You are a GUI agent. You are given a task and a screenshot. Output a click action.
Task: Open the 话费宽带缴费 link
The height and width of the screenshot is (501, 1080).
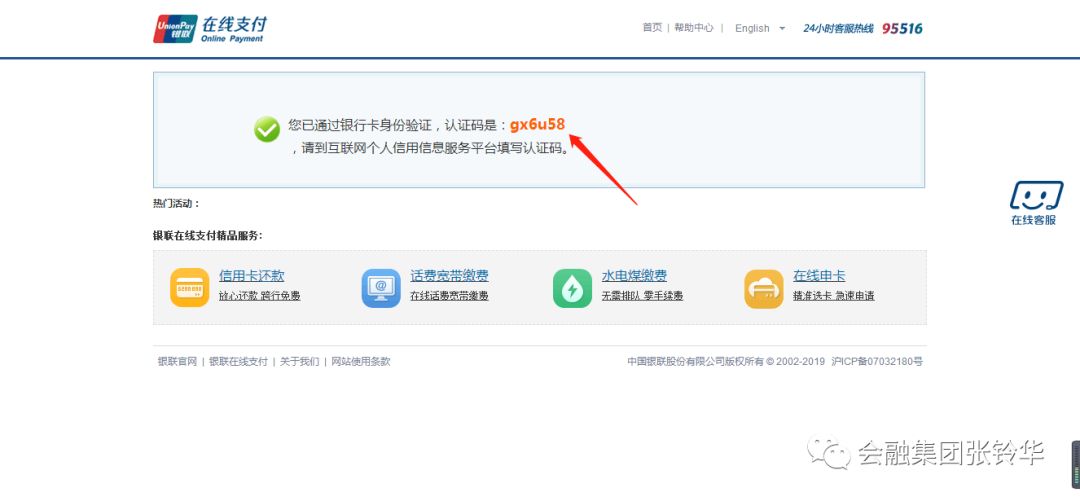(449, 276)
